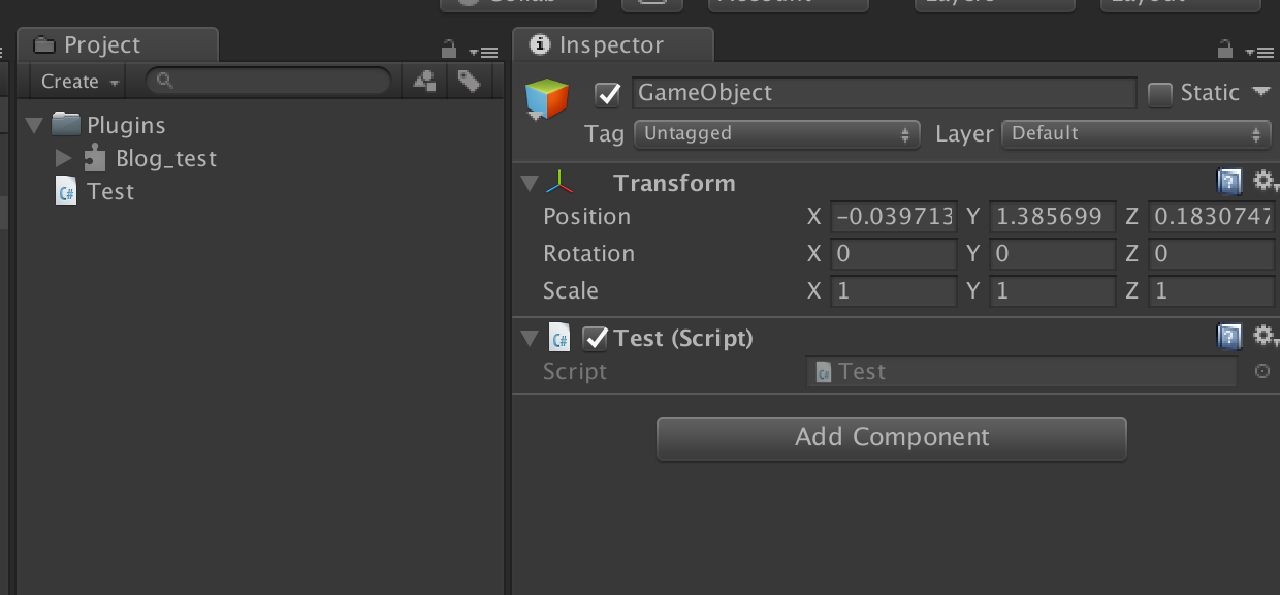Screen dimensions: 1280x595
Task: Click the Transform component title
Action: (x=674, y=183)
